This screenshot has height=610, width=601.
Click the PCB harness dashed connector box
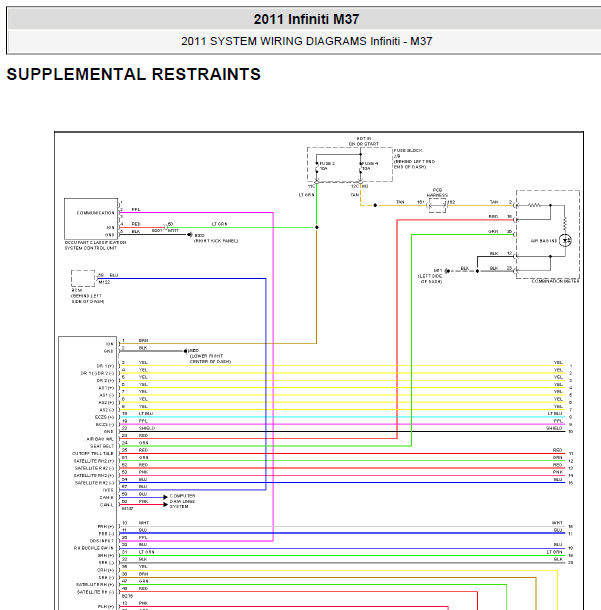[x=437, y=205]
